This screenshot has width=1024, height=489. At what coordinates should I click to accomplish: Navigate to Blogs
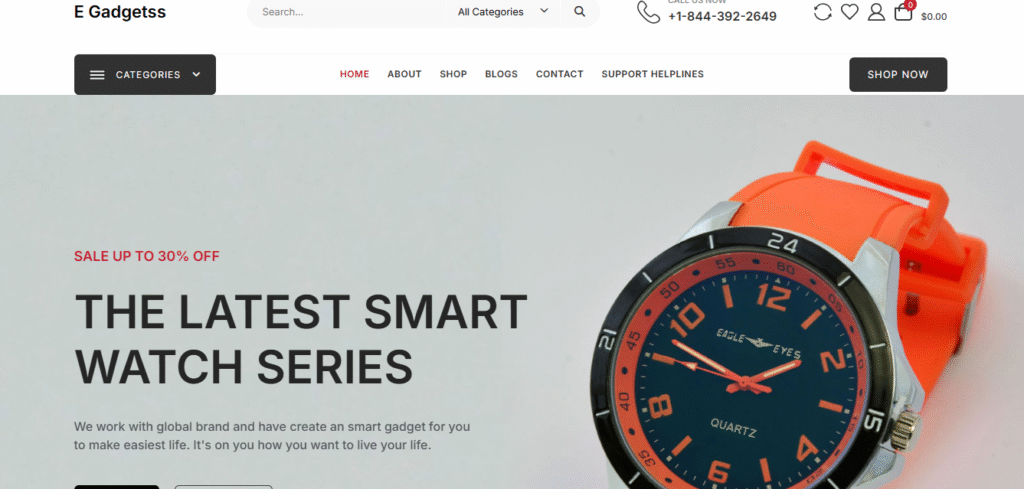point(501,74)
